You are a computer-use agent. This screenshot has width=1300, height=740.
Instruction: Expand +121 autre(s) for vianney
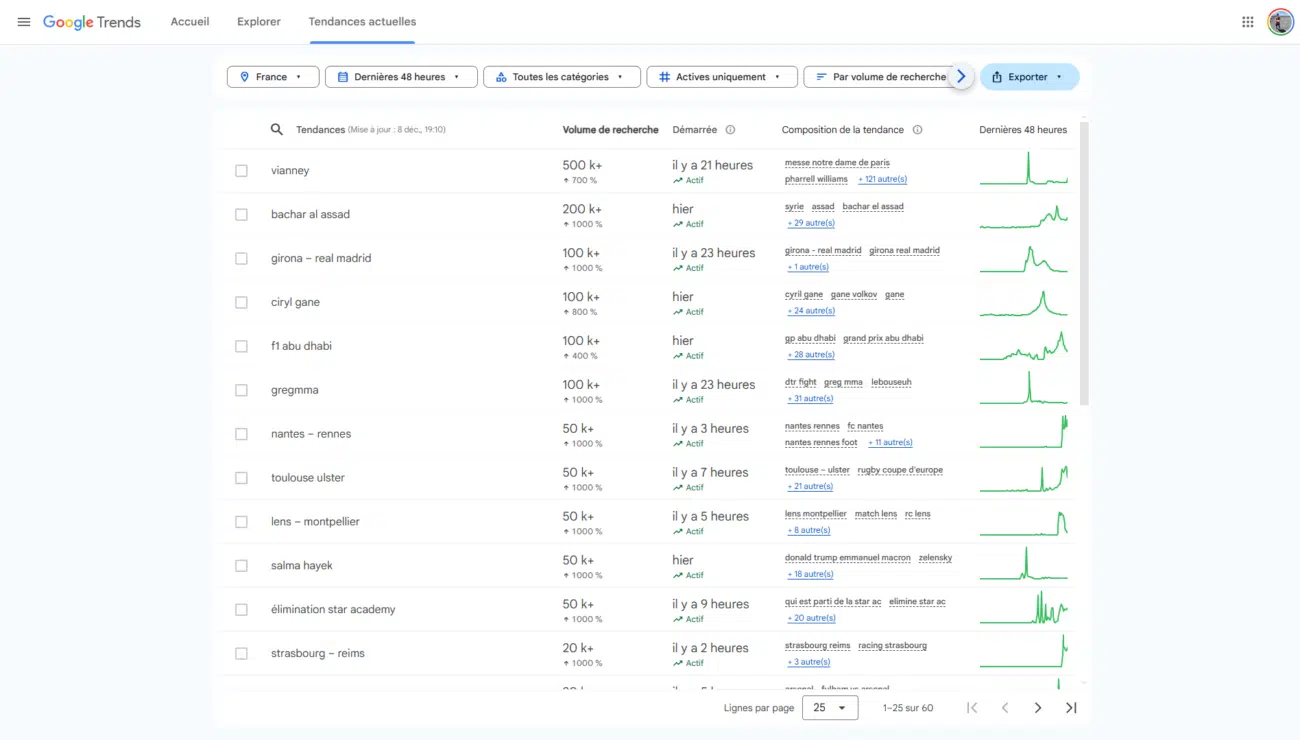coord(882,179)
